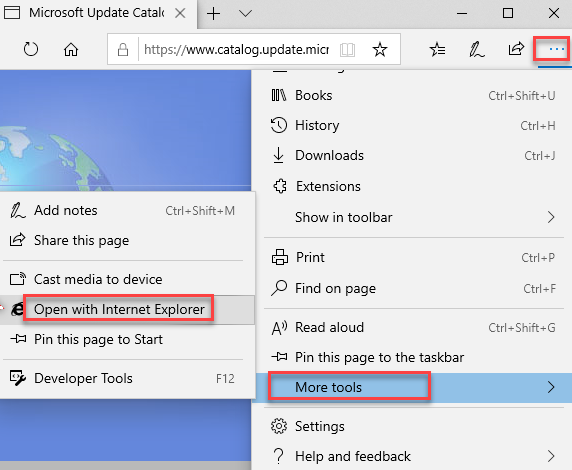Viewport: 572px width, 470px height.
Task: Click the Refresh page icon
Action: tap(31, 49)
